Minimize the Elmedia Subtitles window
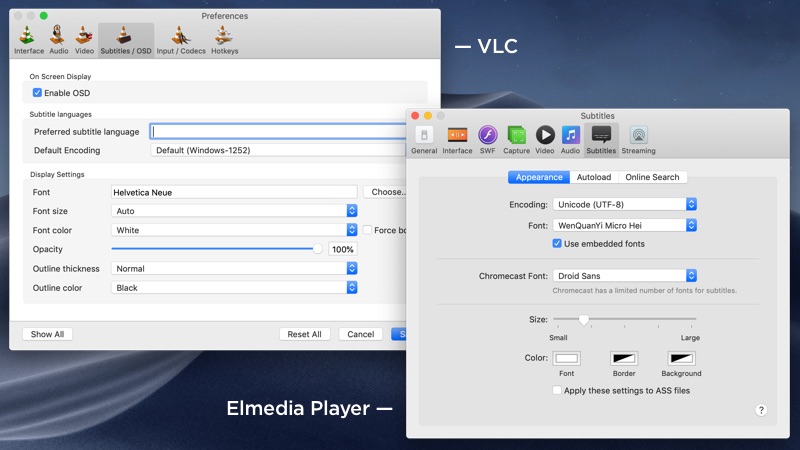The width and height of the screenshot is (800, 450). [x=428, y=116]
